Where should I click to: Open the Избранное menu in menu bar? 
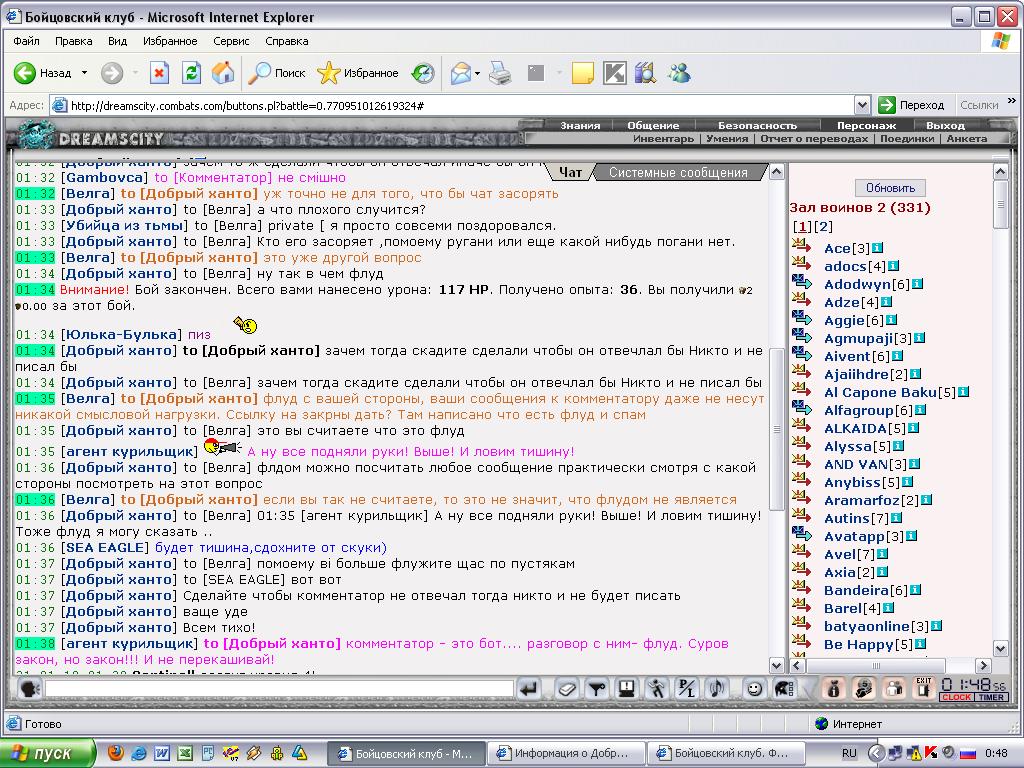point(170,41)
